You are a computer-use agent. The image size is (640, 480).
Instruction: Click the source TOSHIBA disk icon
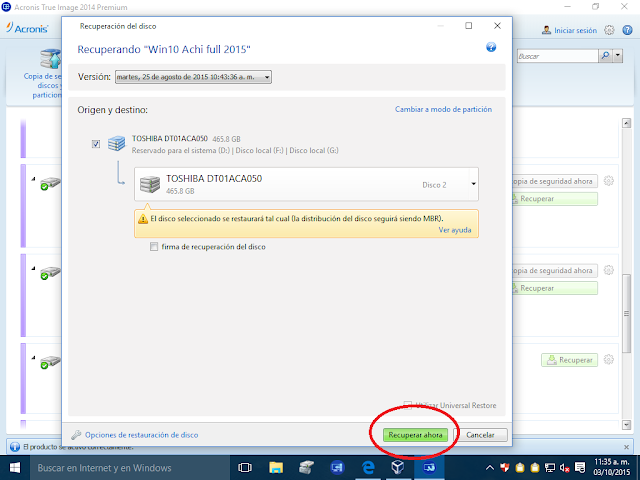click(x=116, y=143)
